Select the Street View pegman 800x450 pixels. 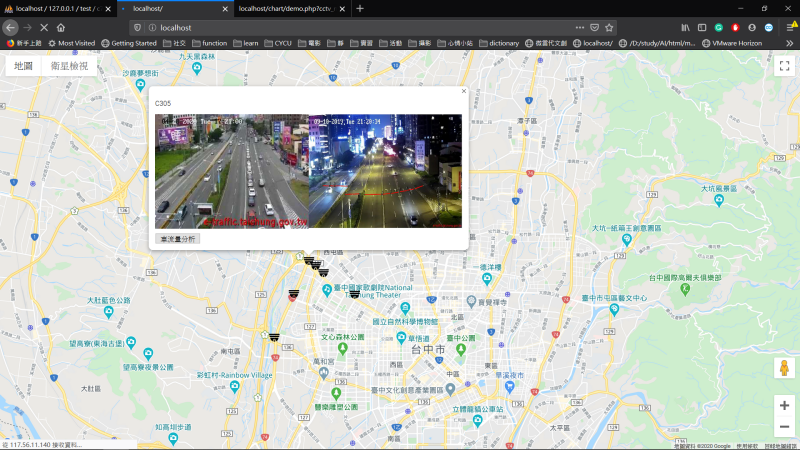point(784,367)
